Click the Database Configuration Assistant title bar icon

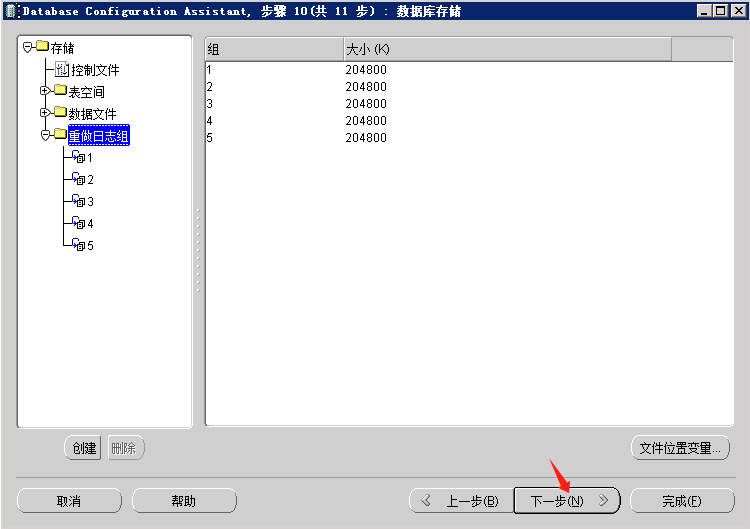(x=11, y=11)
